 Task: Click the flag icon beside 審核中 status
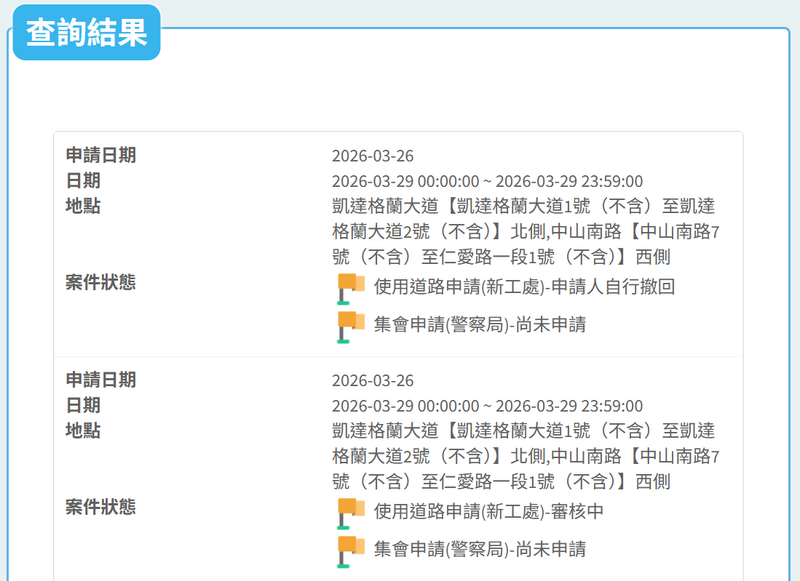[351, 513]
